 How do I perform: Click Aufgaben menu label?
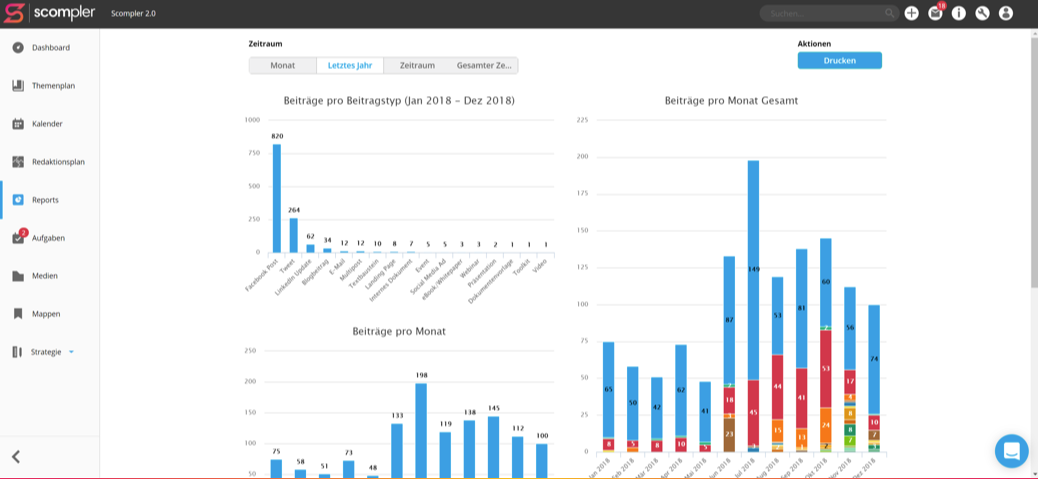point(48,238)
